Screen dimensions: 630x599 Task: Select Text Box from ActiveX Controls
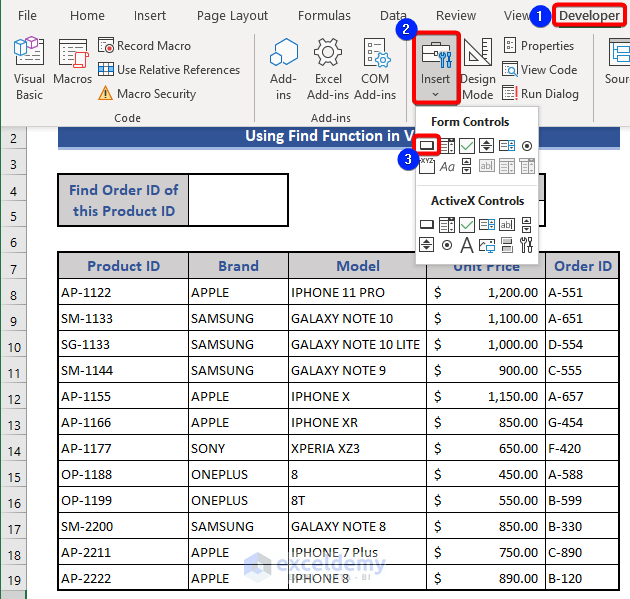(x=507, y=225)
